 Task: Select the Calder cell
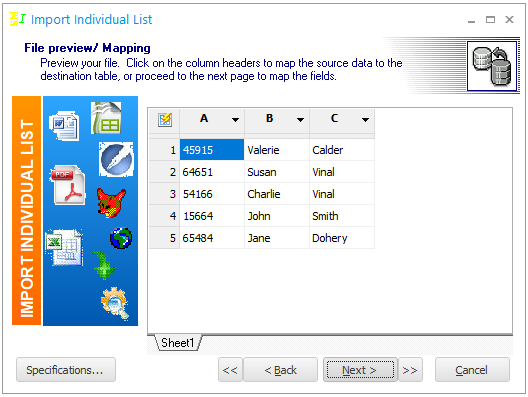(x=342, y=150)
